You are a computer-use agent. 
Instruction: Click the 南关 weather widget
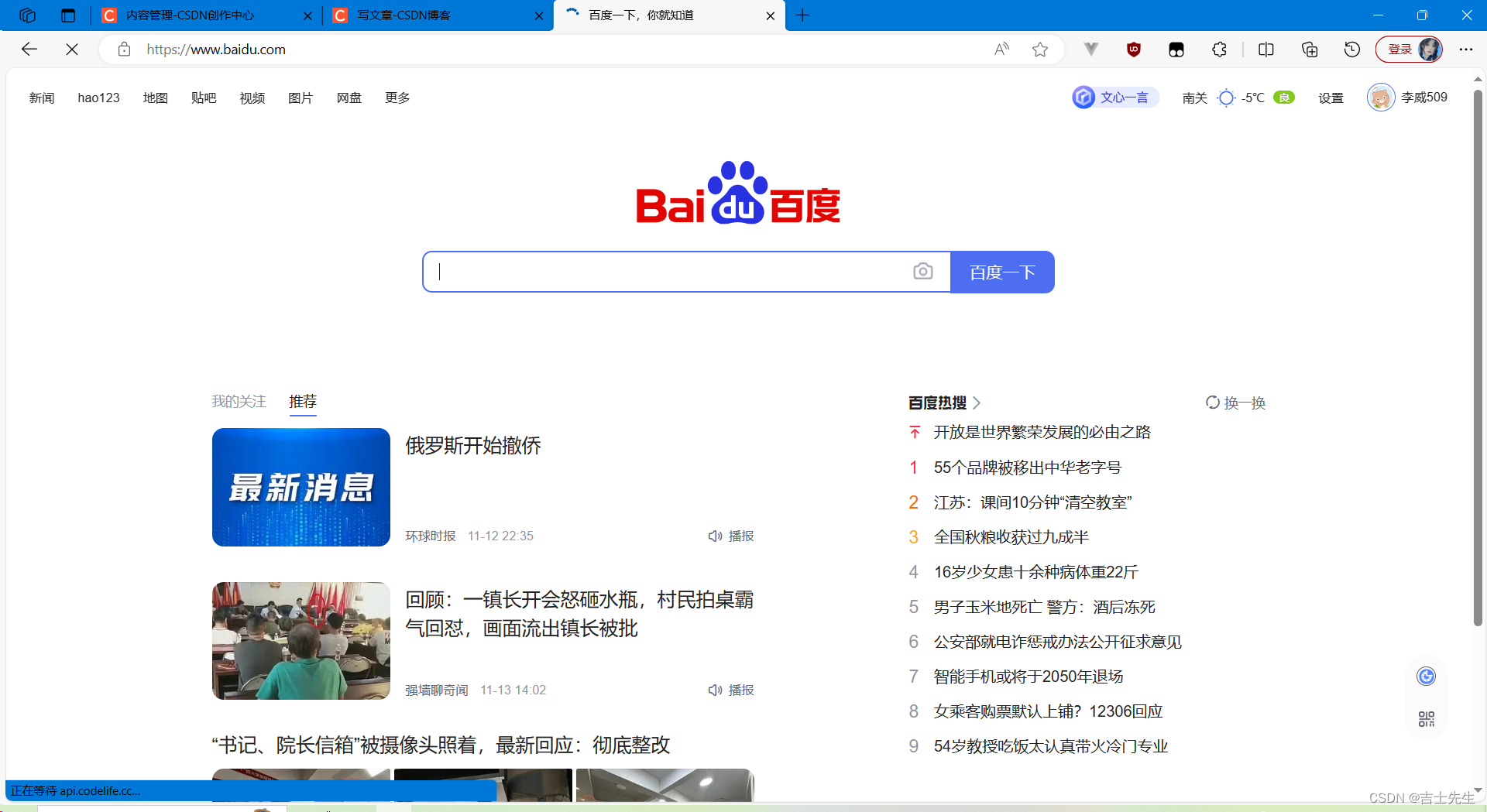point(1238,98)
